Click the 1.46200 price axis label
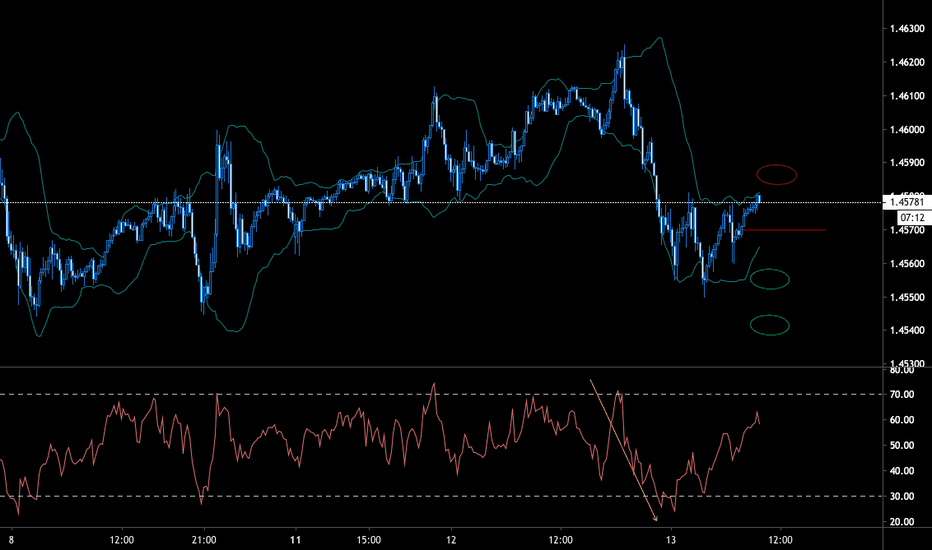This screenshot has height=550, width=932. (907, 62)
